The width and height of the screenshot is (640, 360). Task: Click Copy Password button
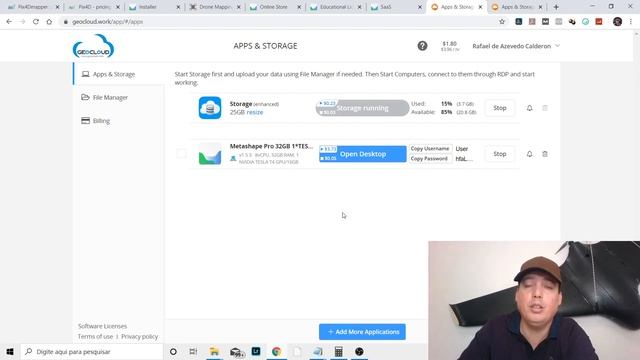click(x=429, y=159)
